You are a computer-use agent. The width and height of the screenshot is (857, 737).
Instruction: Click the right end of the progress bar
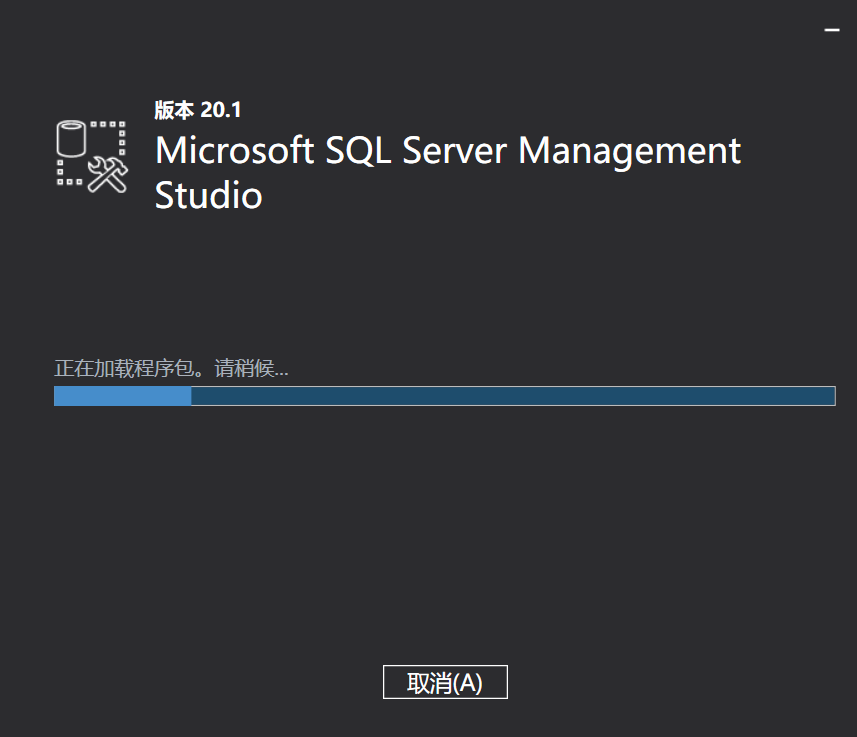click(x=830, y=396)
